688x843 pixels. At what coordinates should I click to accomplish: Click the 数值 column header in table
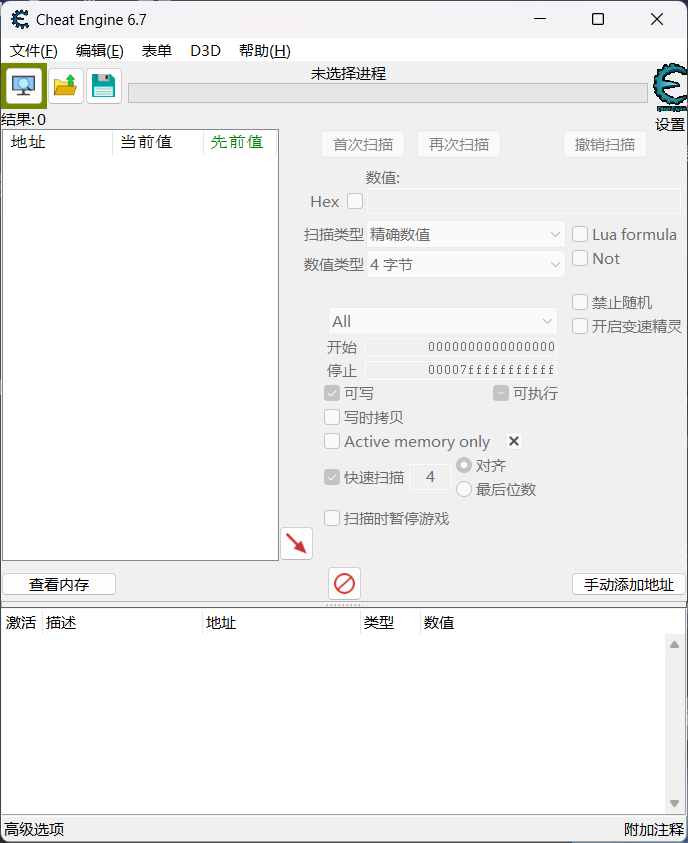439,623
